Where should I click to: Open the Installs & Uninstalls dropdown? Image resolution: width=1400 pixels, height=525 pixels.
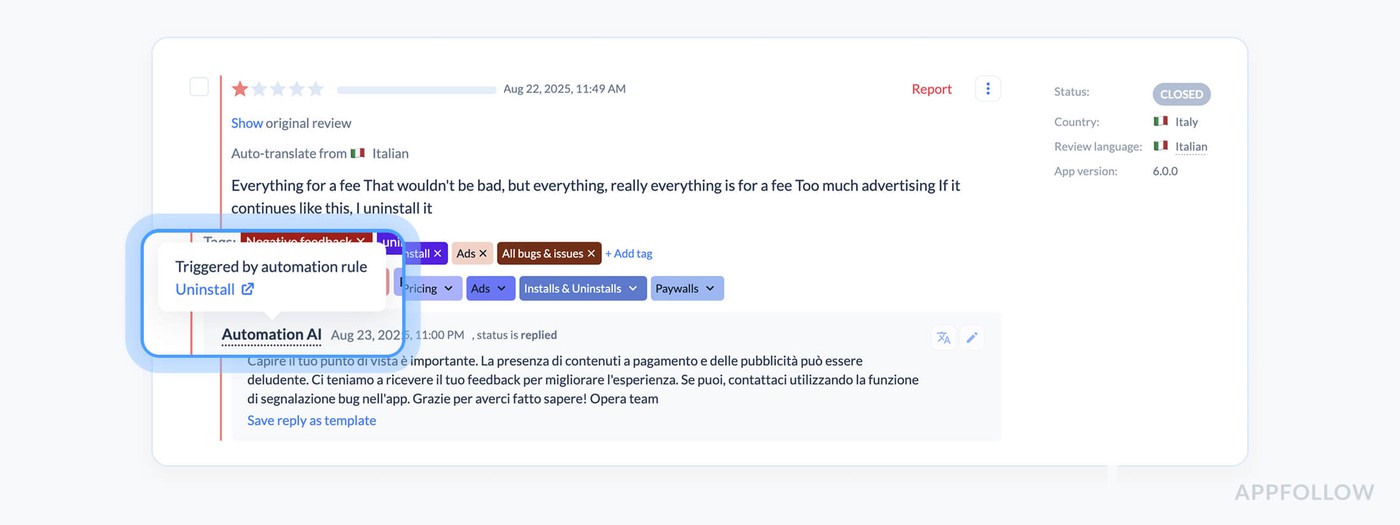(631, 289)
